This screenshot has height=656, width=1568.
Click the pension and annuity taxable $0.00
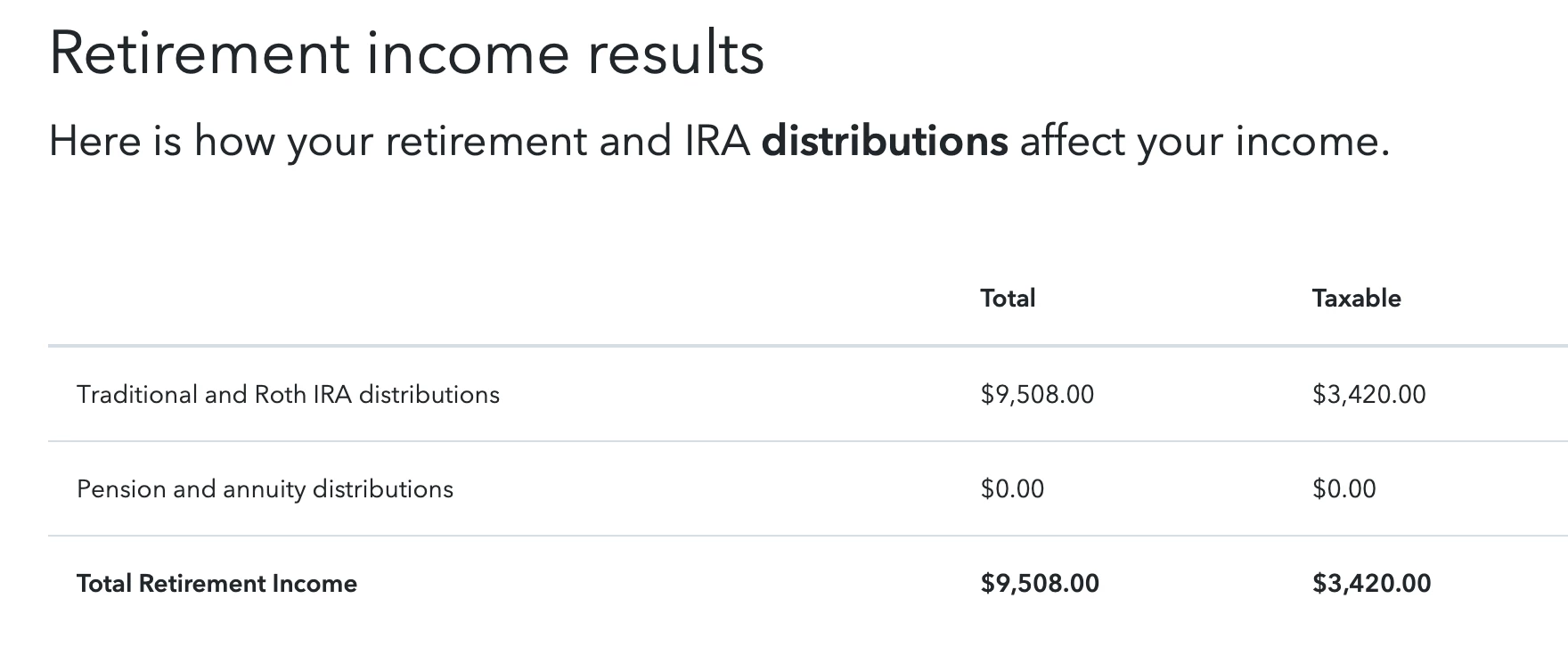pyautogui.click(x=1343, y=488)
